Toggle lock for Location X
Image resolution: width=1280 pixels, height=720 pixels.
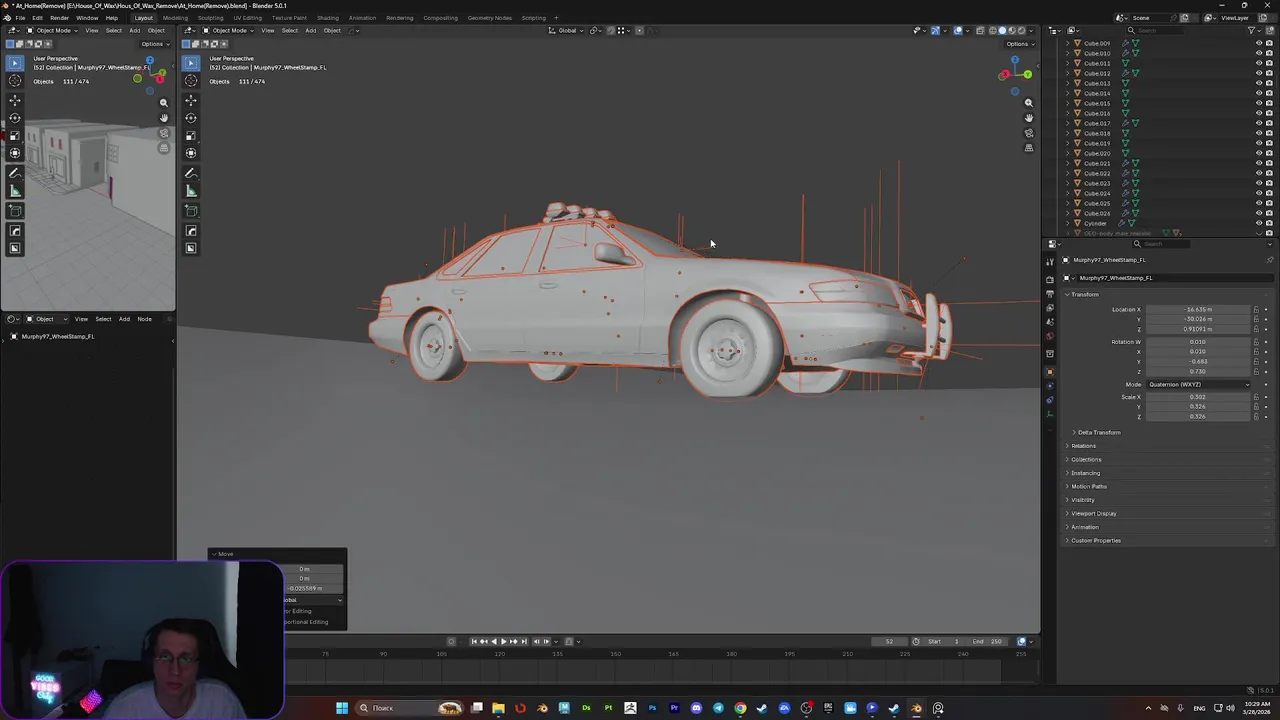click(1256, 309)
